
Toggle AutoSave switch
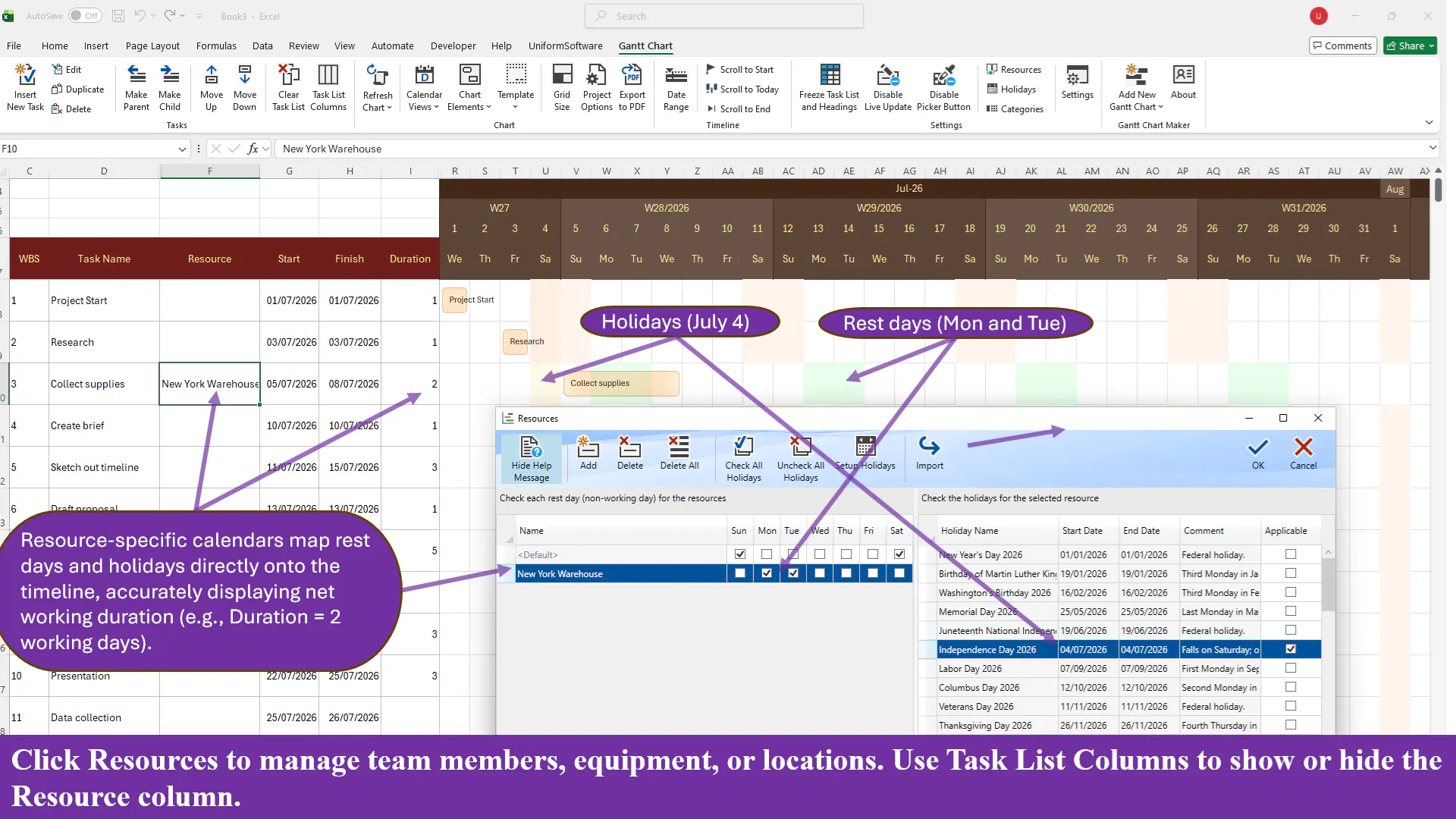tap(85, 15)
